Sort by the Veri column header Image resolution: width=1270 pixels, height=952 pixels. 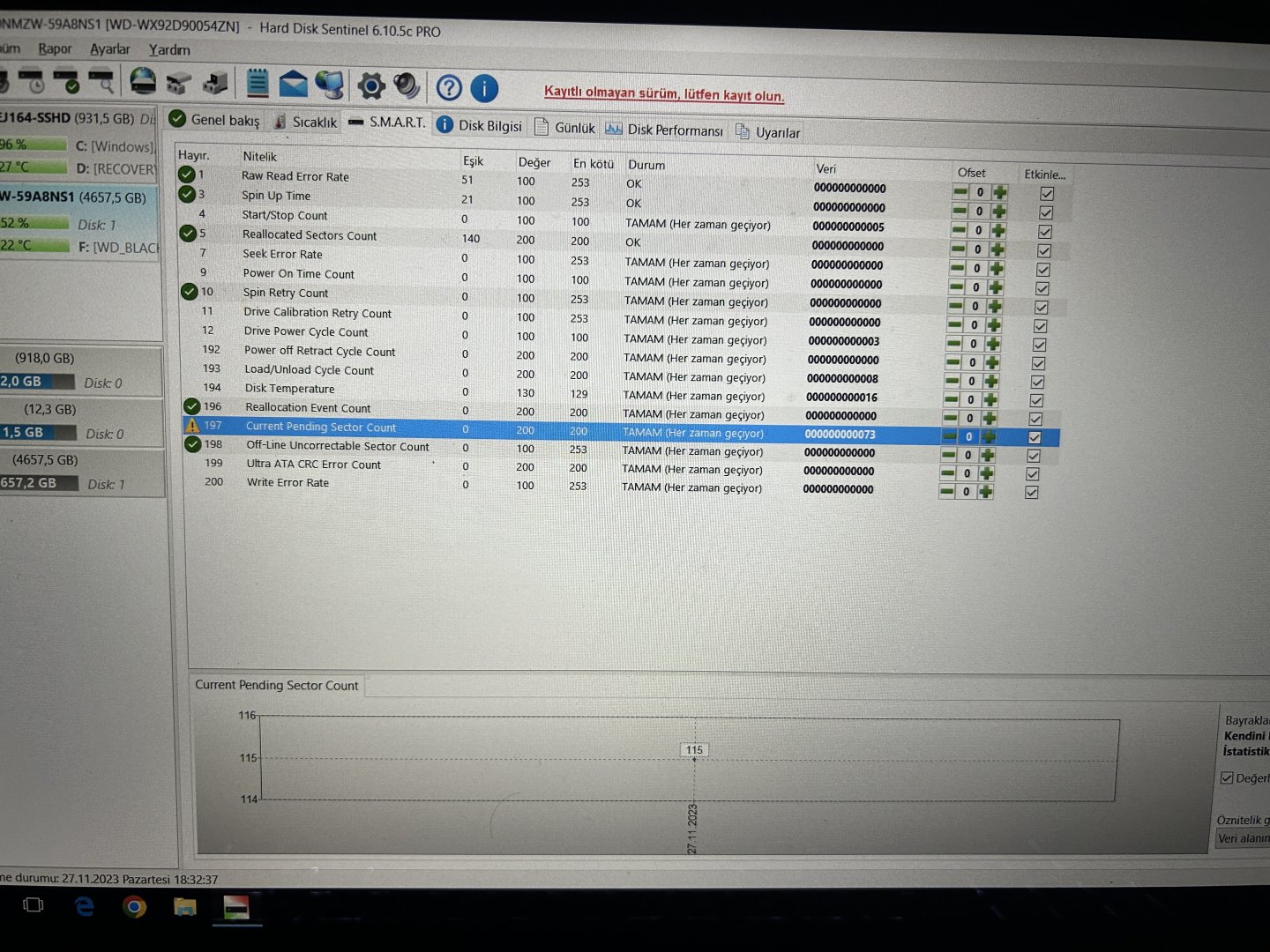[826, 168]
